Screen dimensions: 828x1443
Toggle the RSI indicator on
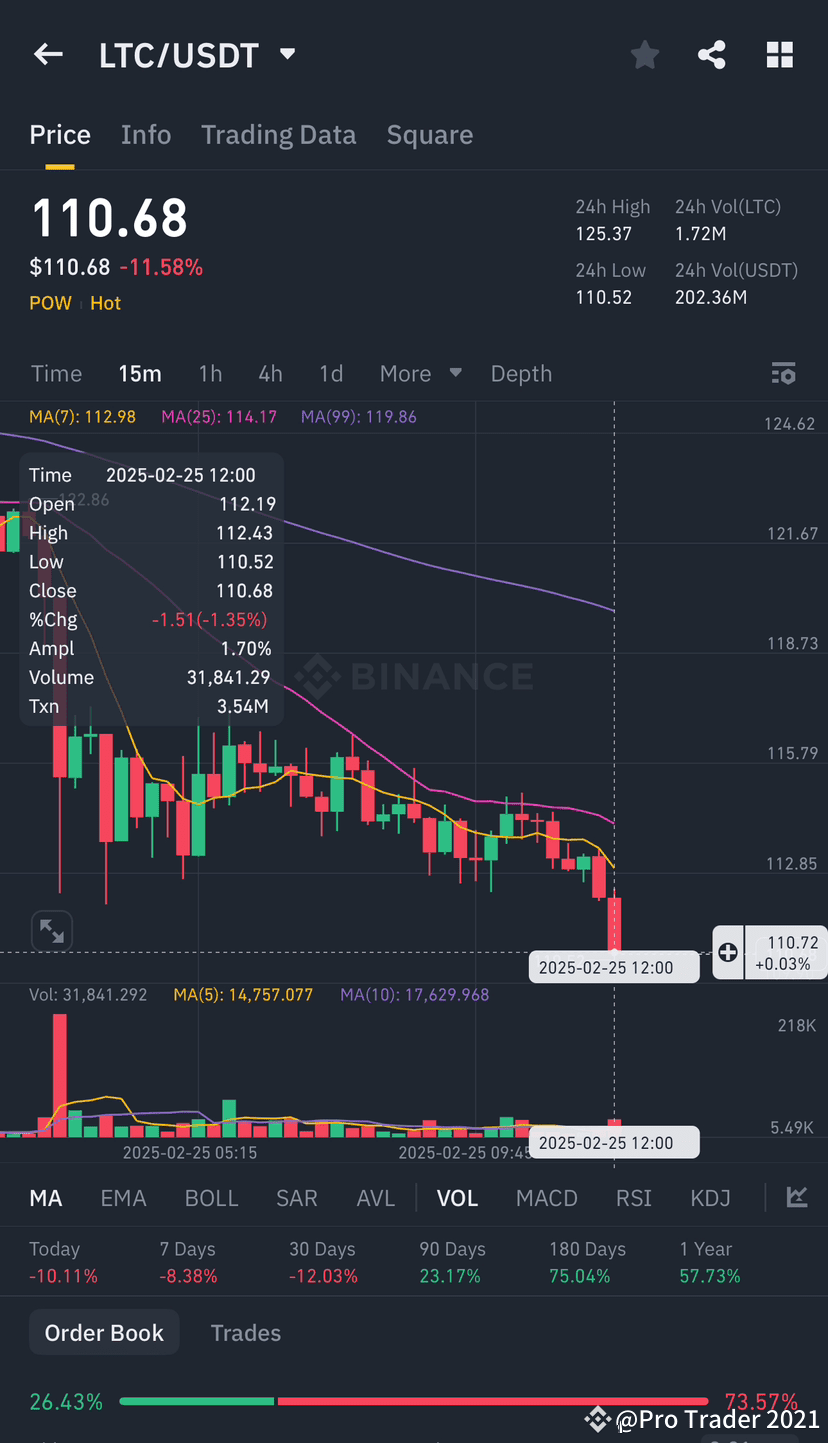pos(633,1197)
